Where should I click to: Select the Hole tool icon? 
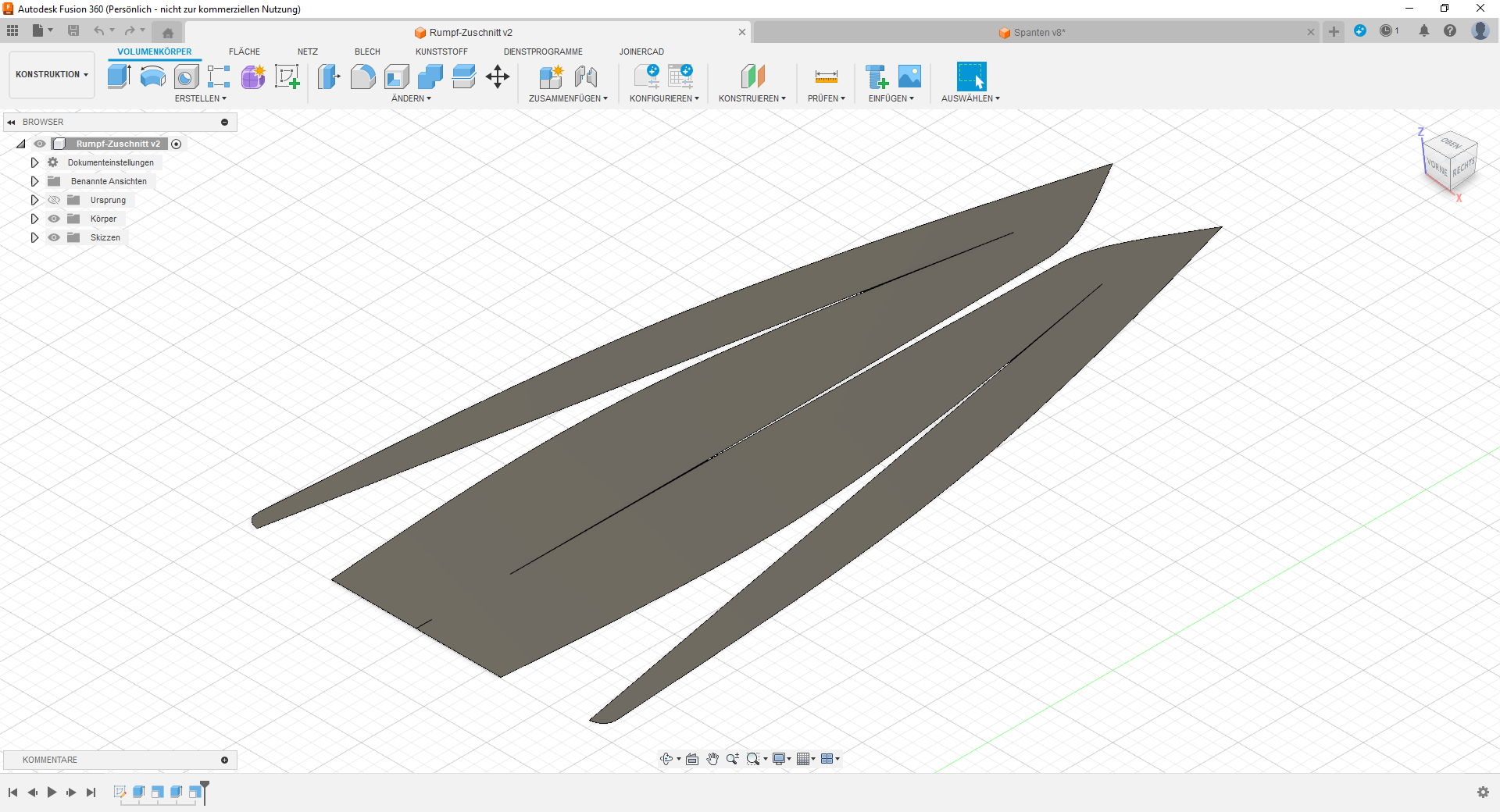click(186, 77)
